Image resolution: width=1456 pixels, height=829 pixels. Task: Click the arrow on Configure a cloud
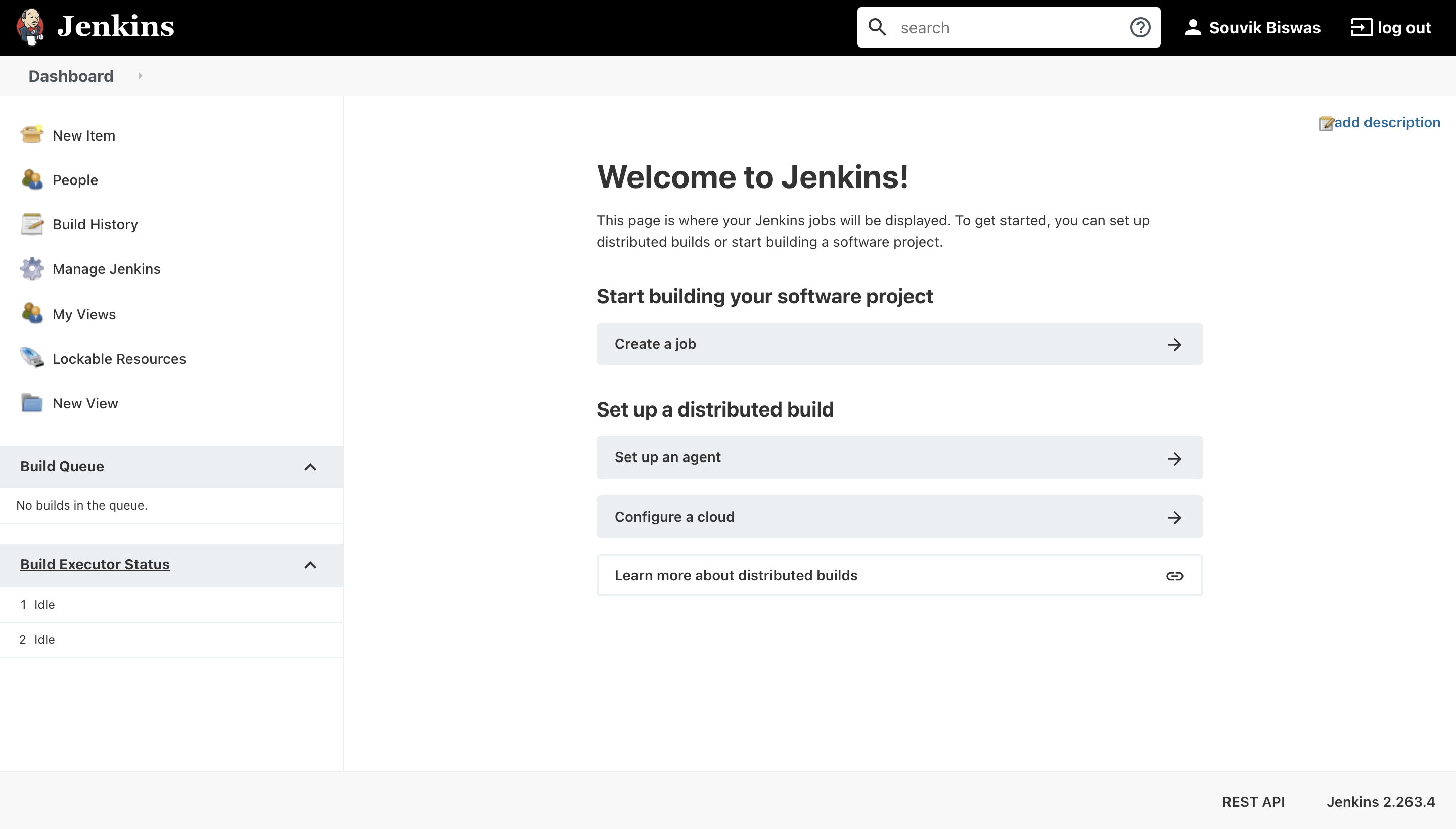[1174, 517]
